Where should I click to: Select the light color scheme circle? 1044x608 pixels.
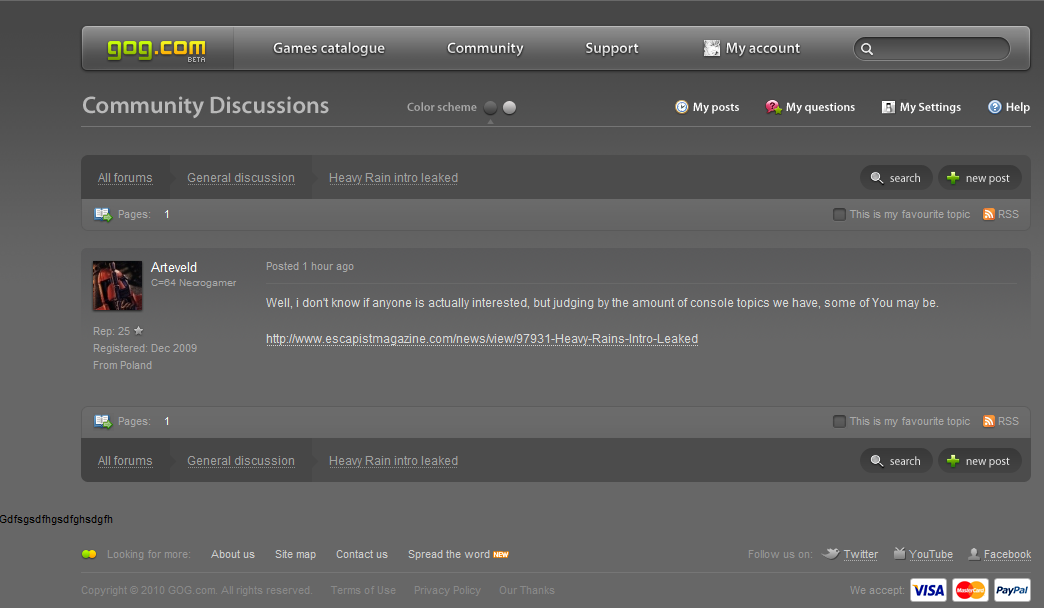tap(509, 107)
